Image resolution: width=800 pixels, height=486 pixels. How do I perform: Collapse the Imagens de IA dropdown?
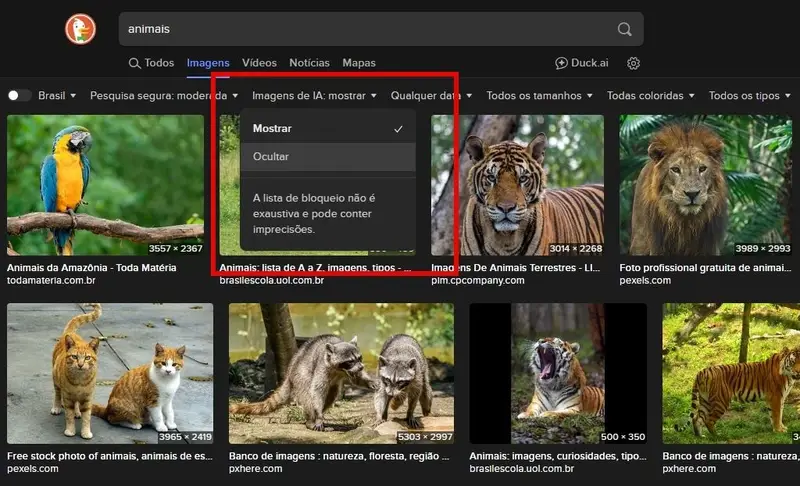tap(314, 96)
